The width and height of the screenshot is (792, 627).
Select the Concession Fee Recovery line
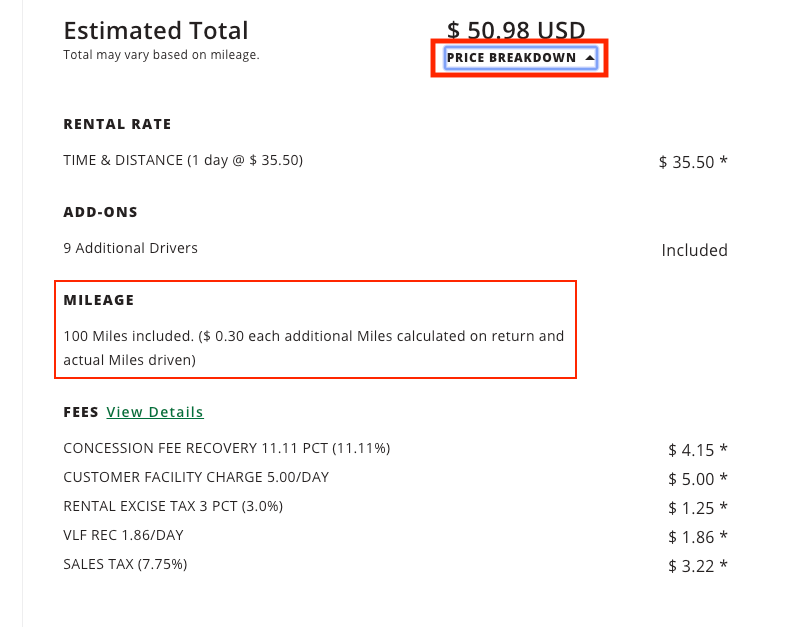click(226, 449)
